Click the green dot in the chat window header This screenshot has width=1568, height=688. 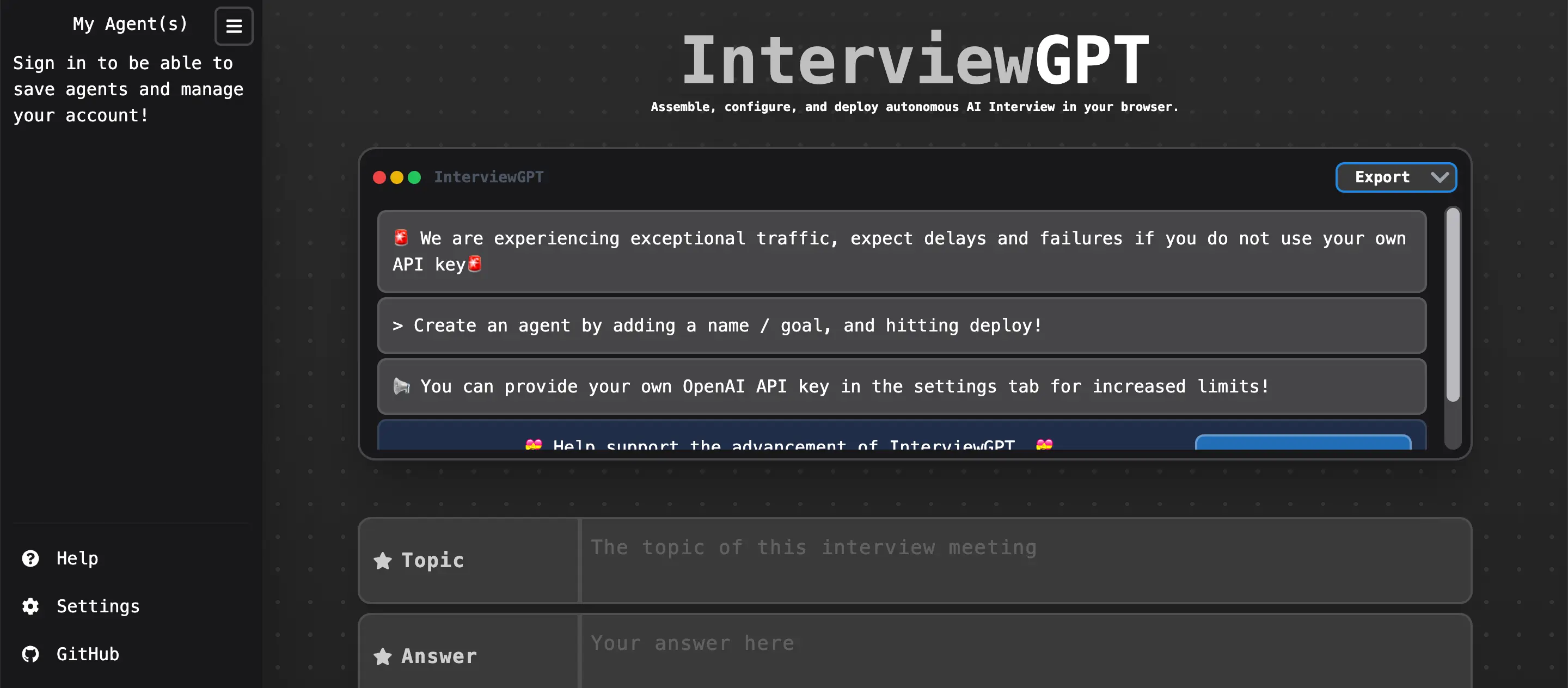click(414, 177)
